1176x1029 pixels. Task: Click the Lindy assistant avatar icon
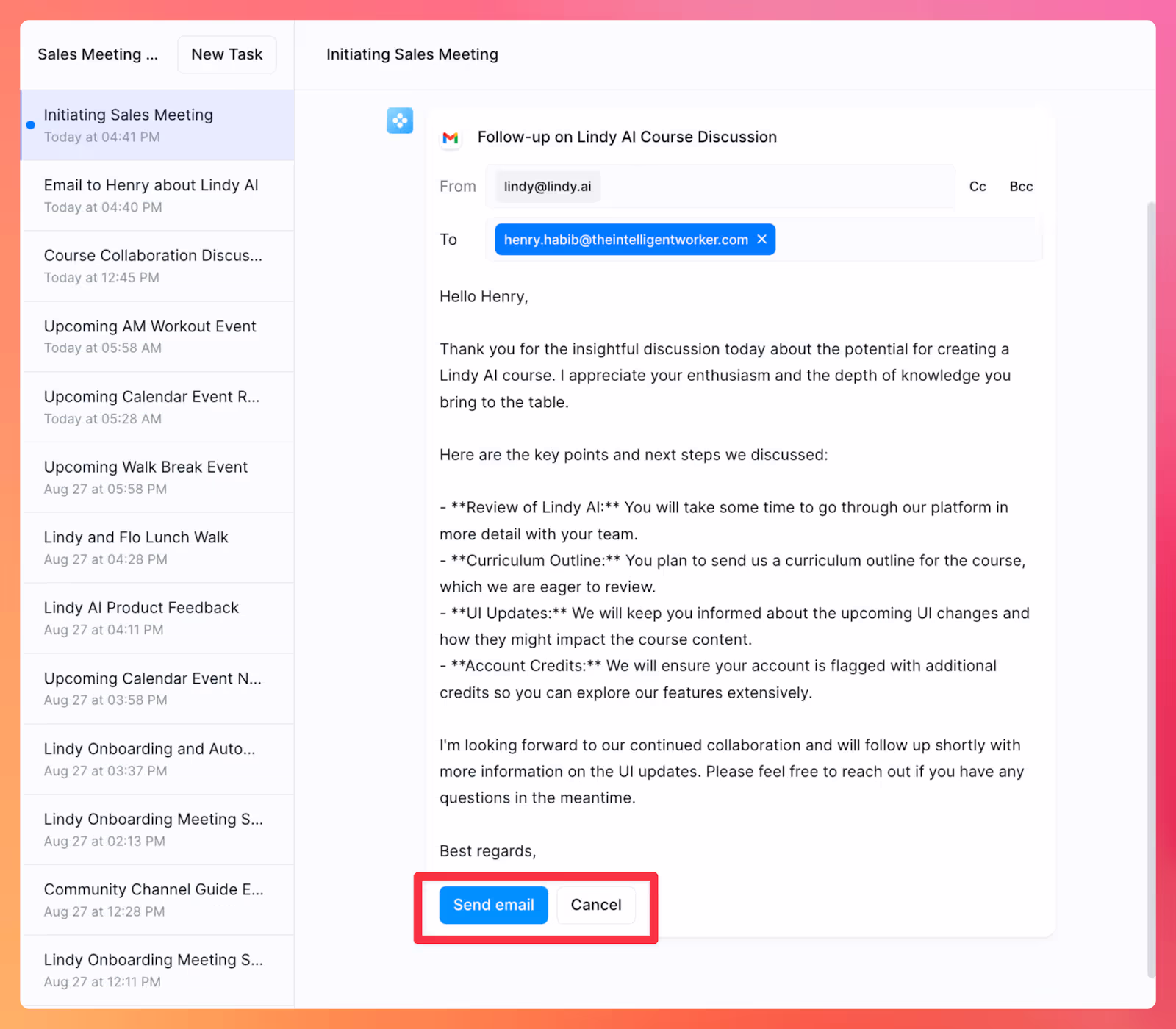click(x=400, y=121)
